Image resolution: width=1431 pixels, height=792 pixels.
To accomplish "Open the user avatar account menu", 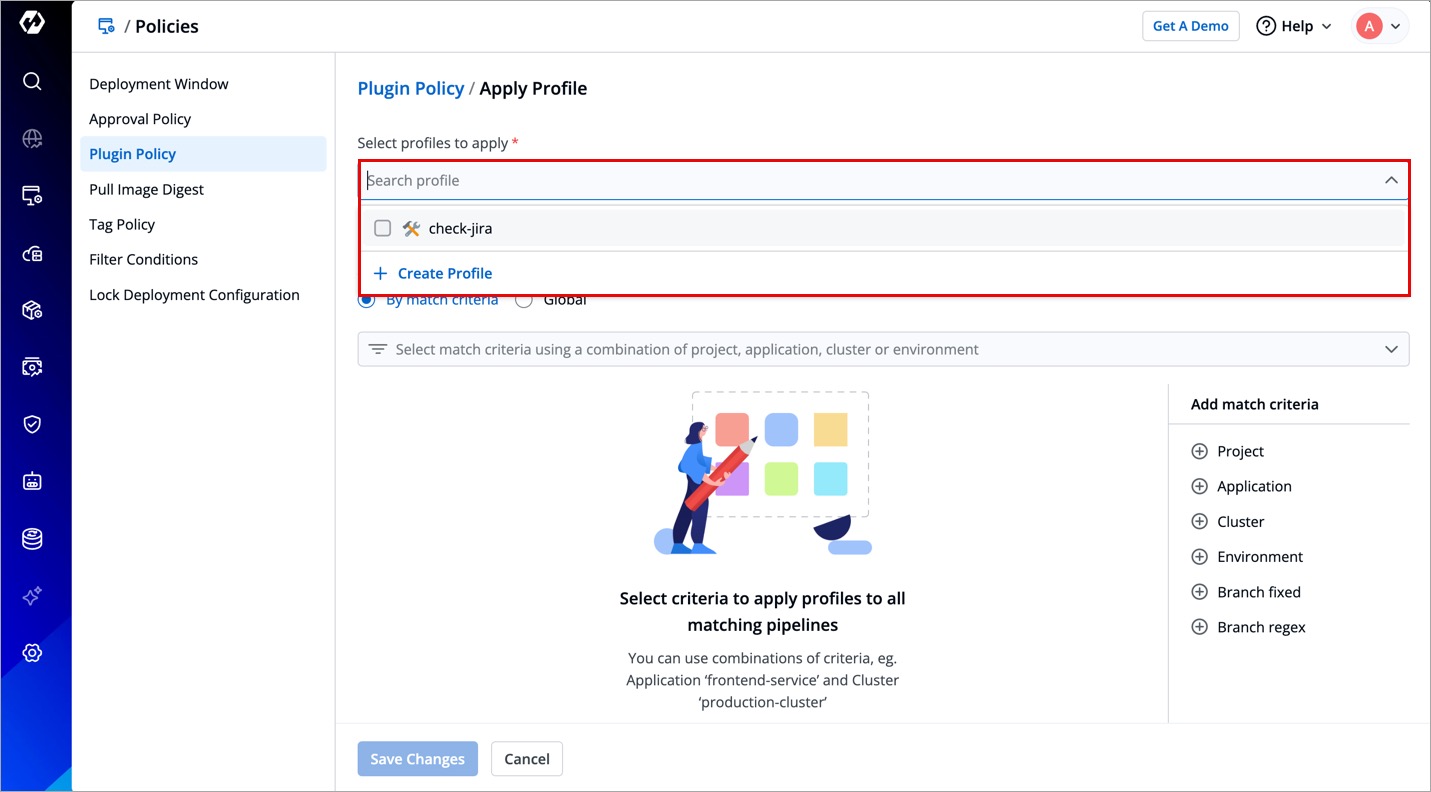I will tap(1380, 26).
